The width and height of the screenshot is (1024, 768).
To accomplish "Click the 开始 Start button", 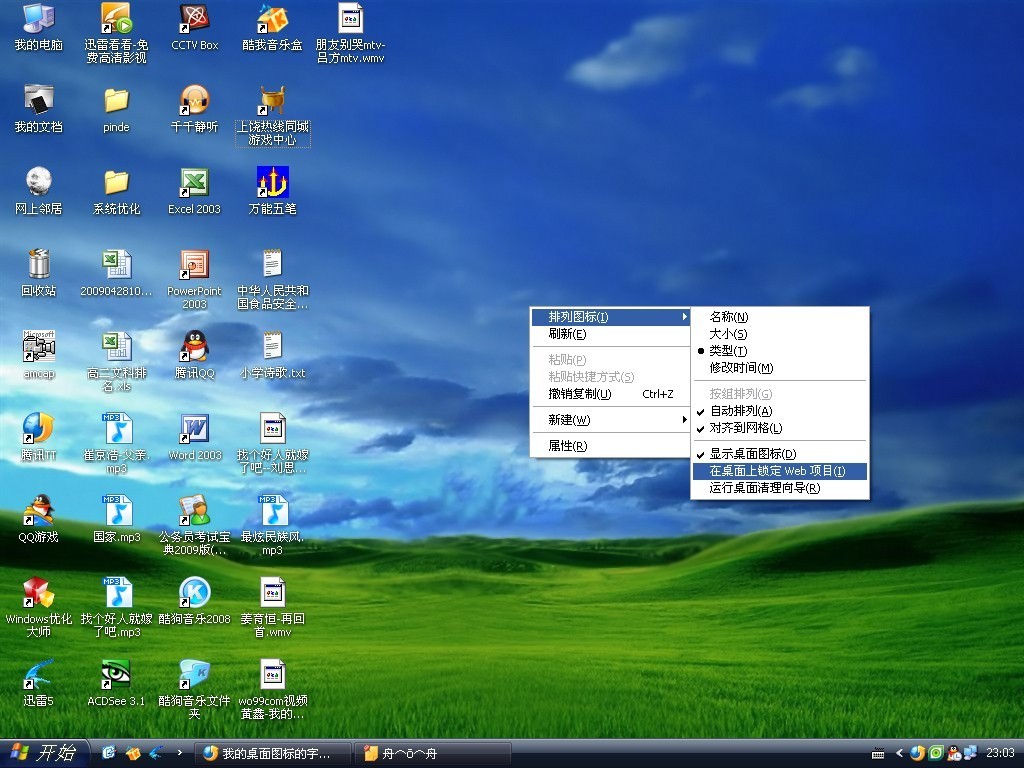I will [44, 753].
